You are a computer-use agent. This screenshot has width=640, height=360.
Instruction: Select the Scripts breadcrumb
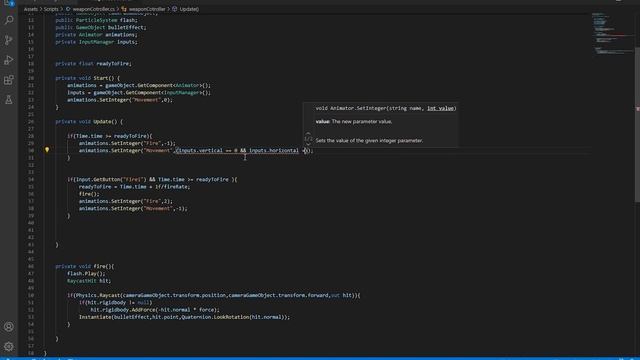[x=51, y=9]
